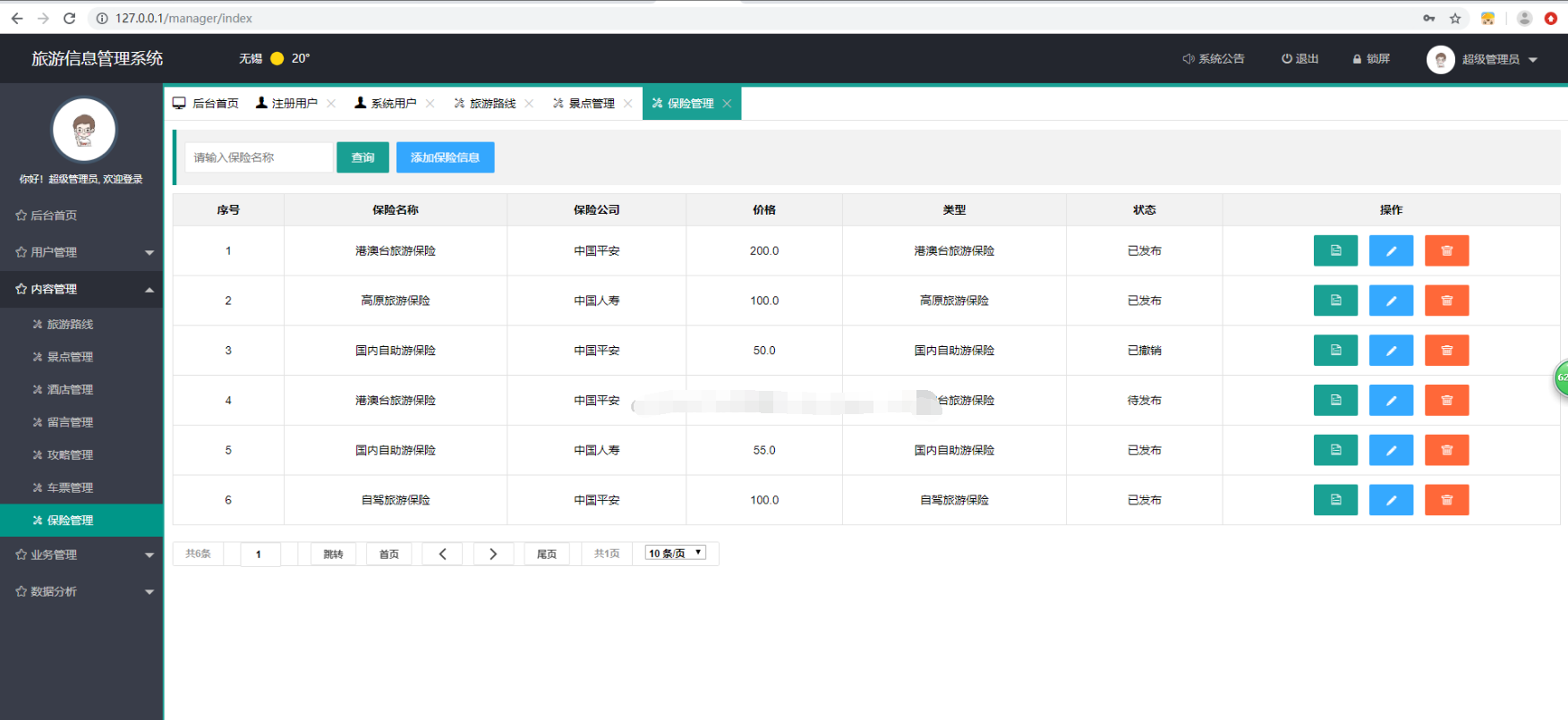Click the sidebar admin avatar

[x=84, y=130]
